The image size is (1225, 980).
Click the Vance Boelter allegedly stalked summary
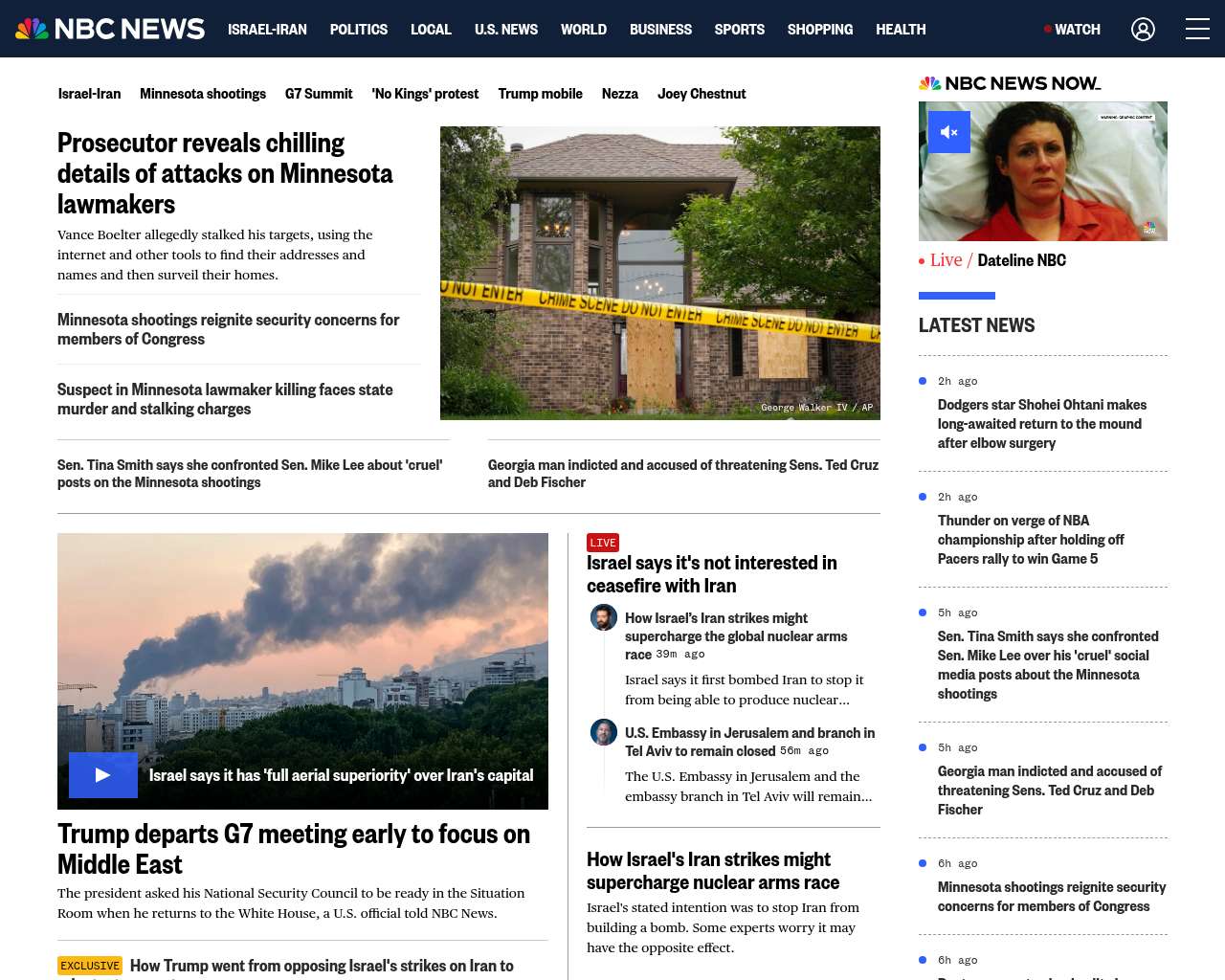(215, 255)
